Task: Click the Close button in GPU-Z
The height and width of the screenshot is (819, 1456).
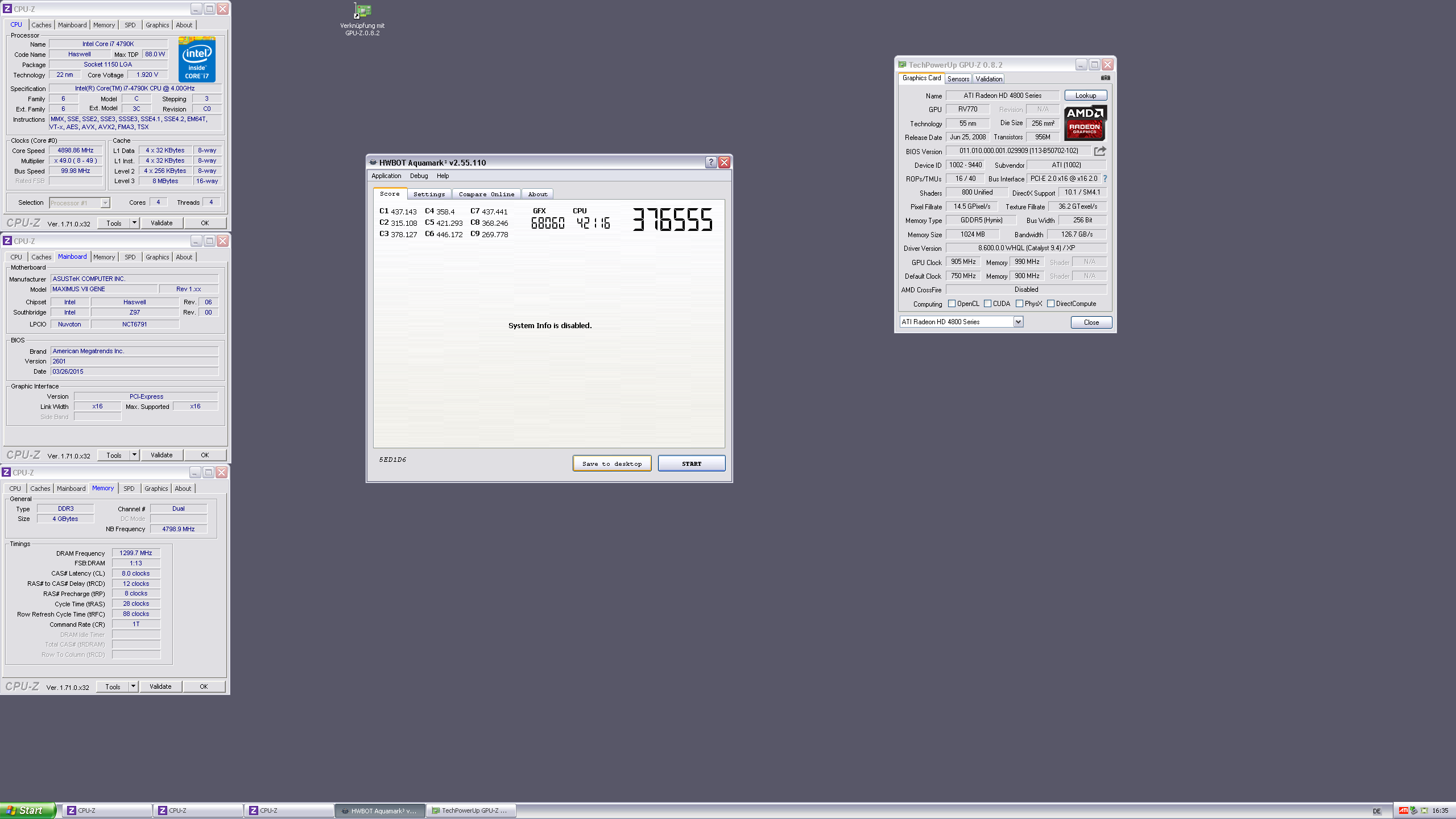Action: point(1091,322)
